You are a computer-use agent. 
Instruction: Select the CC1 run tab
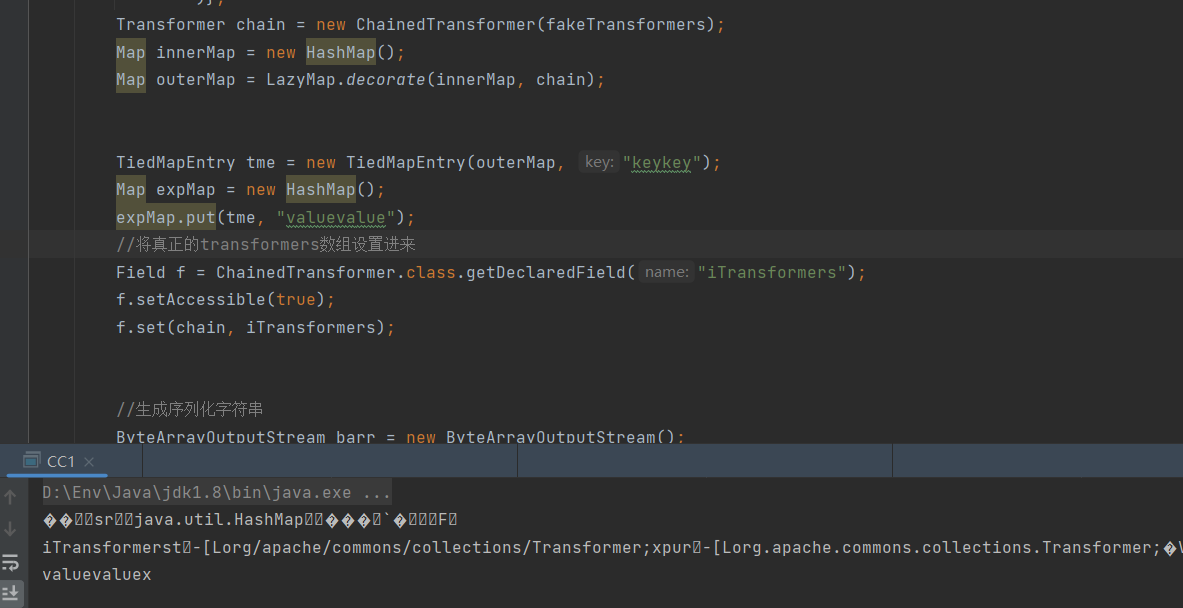click(60, 461)
